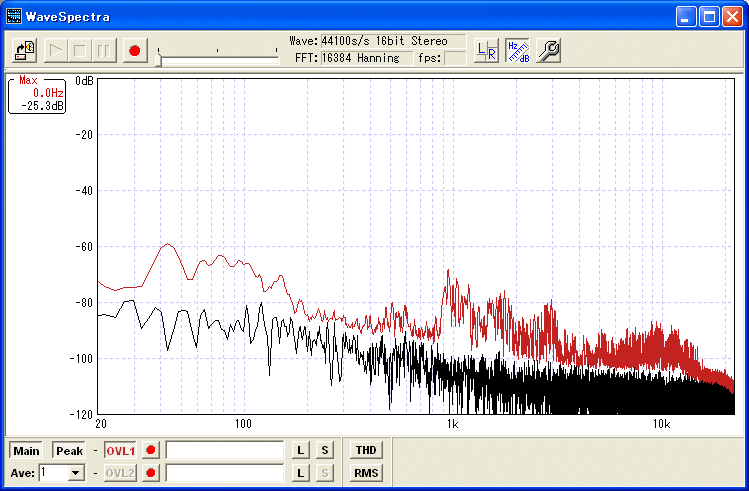Click the L load button for OVL1

300,451
